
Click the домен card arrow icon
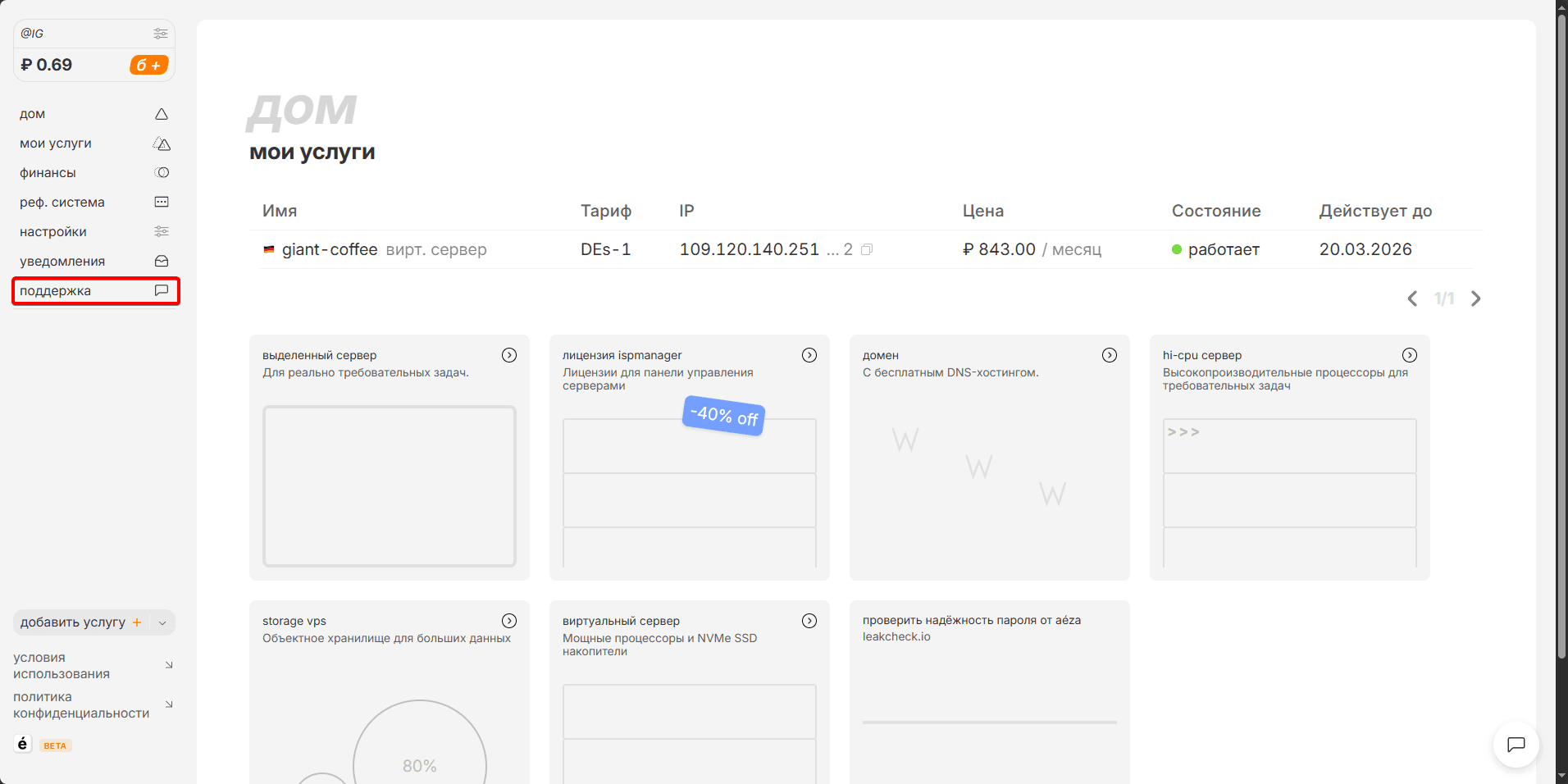coord(1110,355)
